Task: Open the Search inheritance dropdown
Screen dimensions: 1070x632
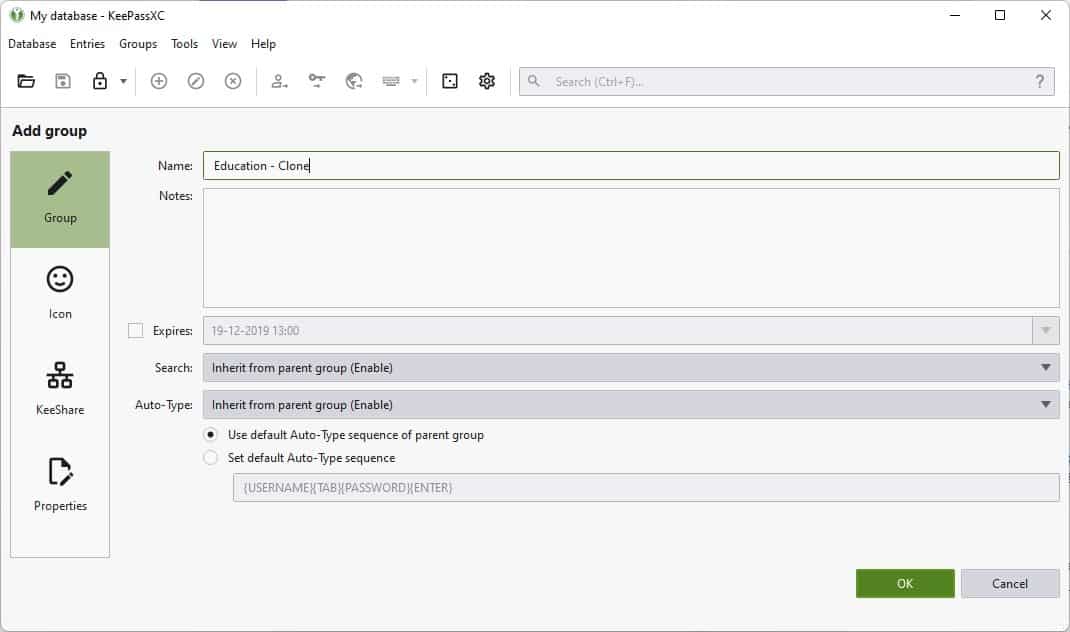Action: pos(1046,367)
